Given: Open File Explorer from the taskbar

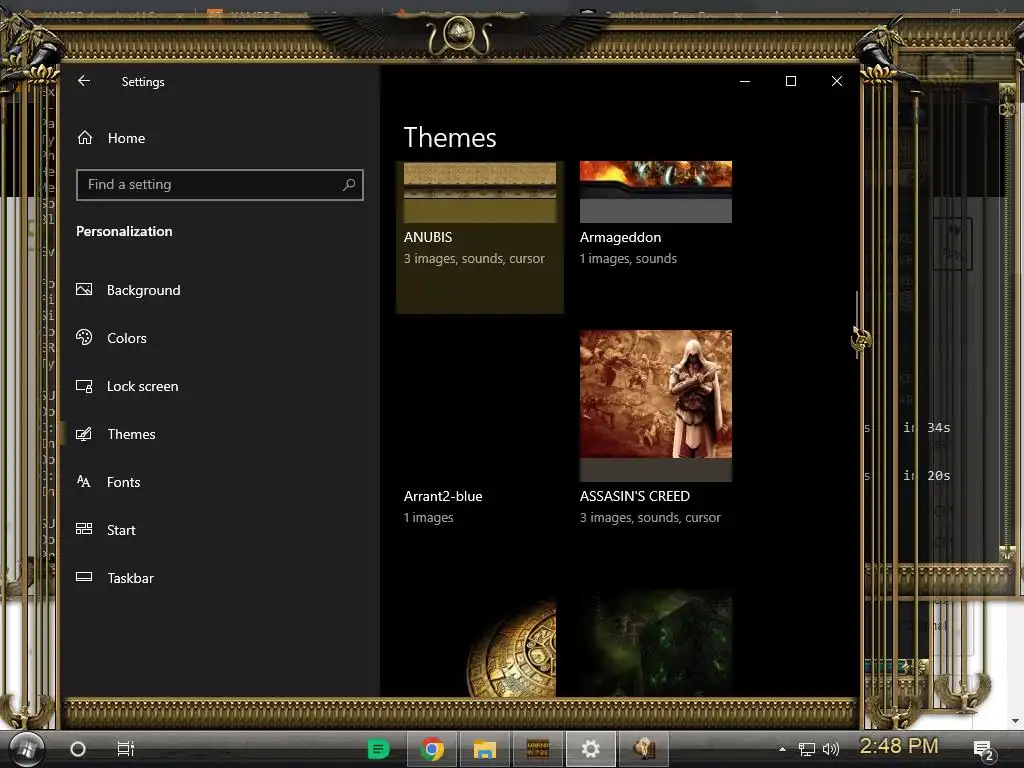Looking at the screenshot, I should pos(485,749).
